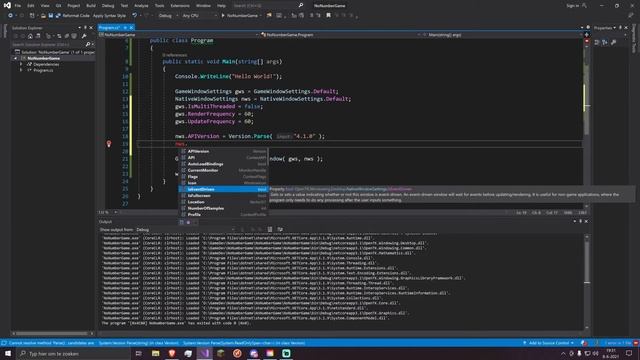Viewport: 640px width, 360px height.
Task: Click the bookmark toolbar icon
Action: click(x=328, y=16)
